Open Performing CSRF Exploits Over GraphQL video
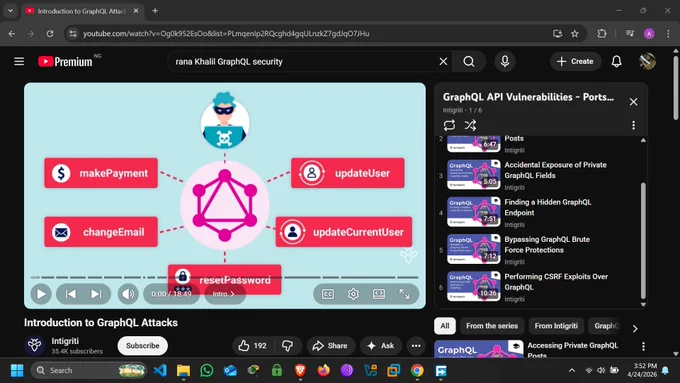This screenshot has width=680, height=383. [556, 282]
